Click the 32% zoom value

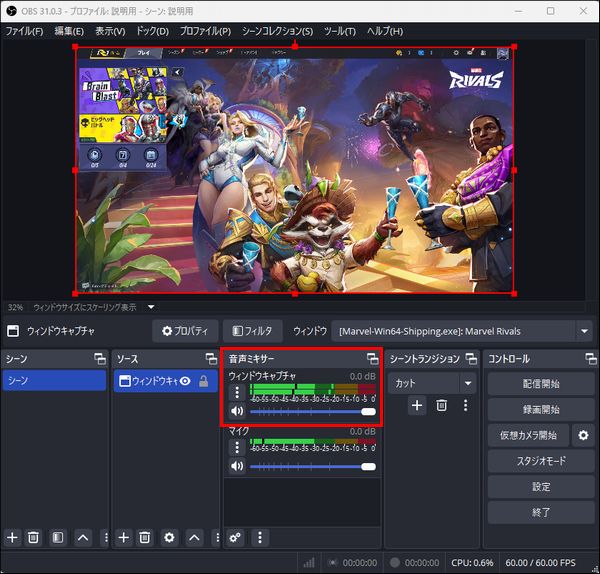(x=15, y=307)
